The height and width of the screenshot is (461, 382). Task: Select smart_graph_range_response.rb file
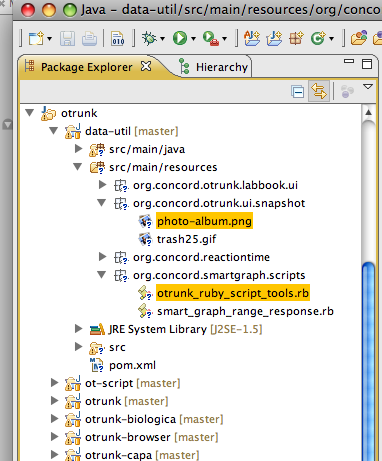[x=245, y=311]
